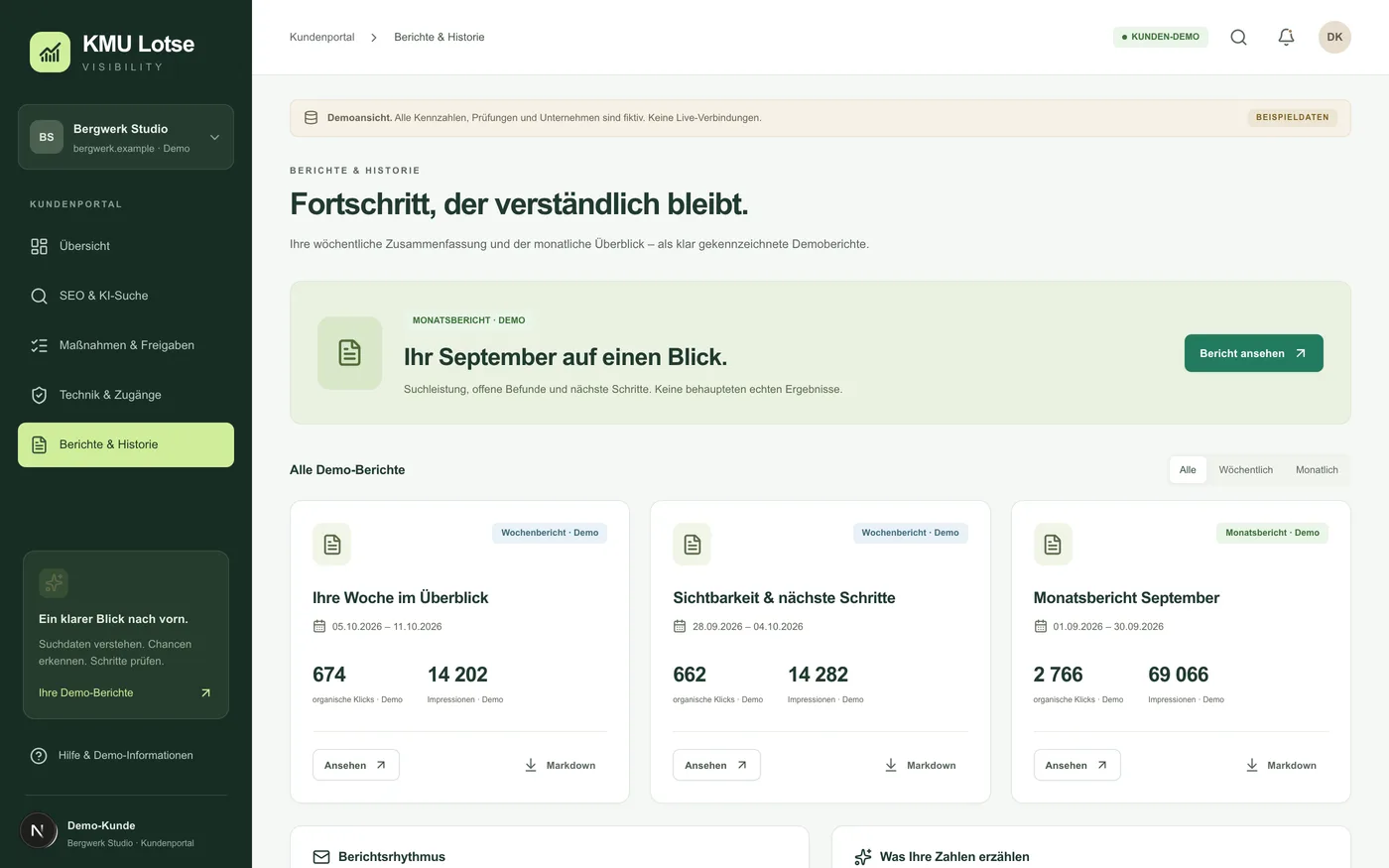Click the database icon in Demoansicht notice
Image resolution: width=1389 pixels, height=868 pixels.
[311, 117]
